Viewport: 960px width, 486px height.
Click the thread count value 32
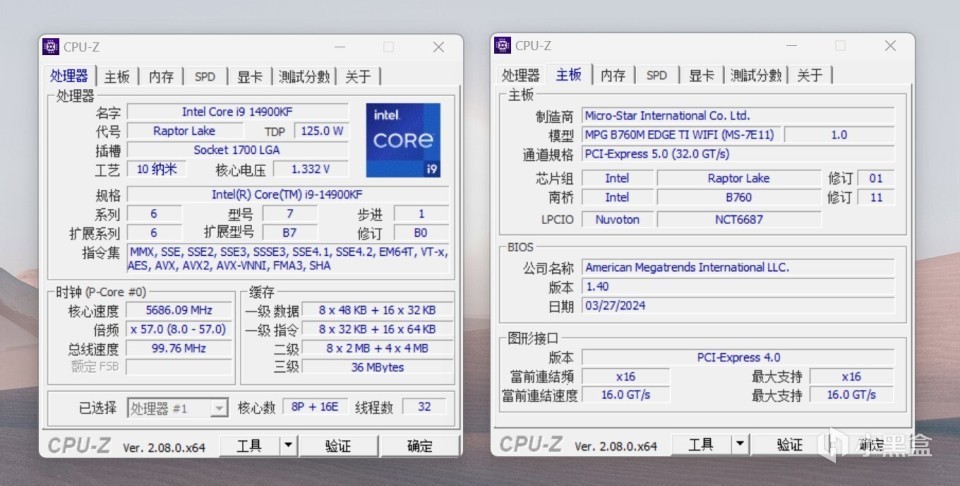[x=424, y=407]
